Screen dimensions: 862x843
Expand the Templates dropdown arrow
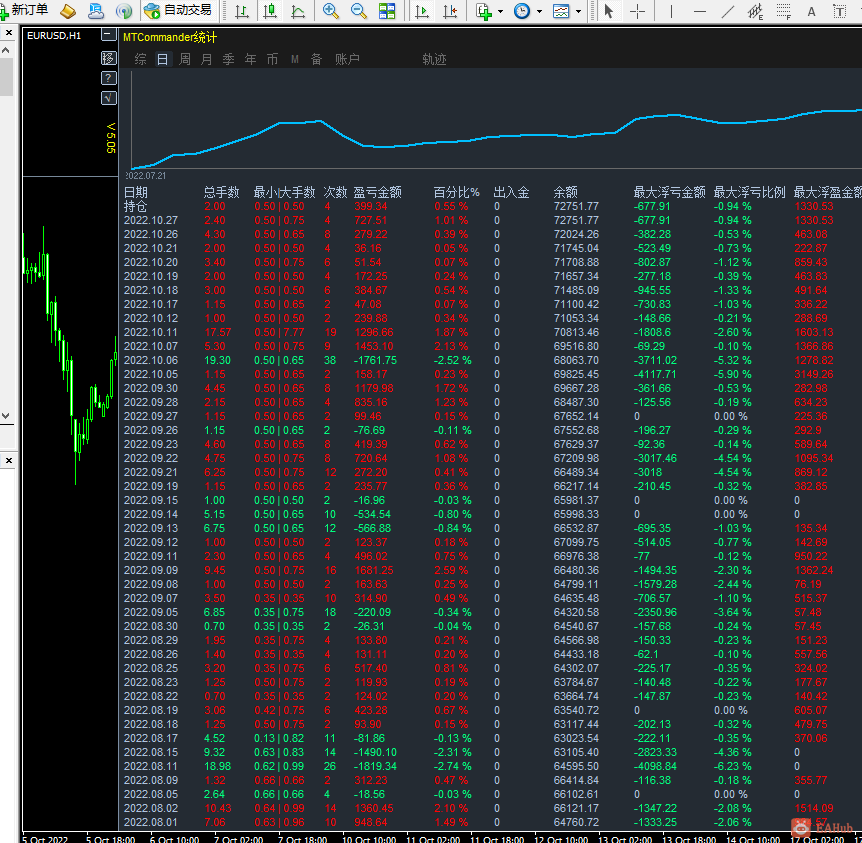tap(578, 12)
